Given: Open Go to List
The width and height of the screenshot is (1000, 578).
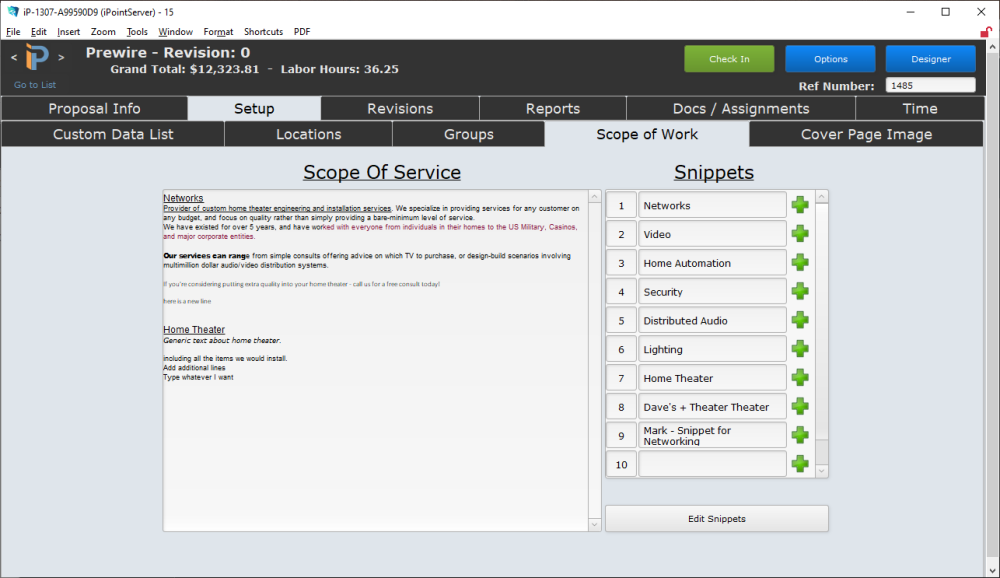Looking at the screenshot, I should pyautogui.click(x=34, y=84).
